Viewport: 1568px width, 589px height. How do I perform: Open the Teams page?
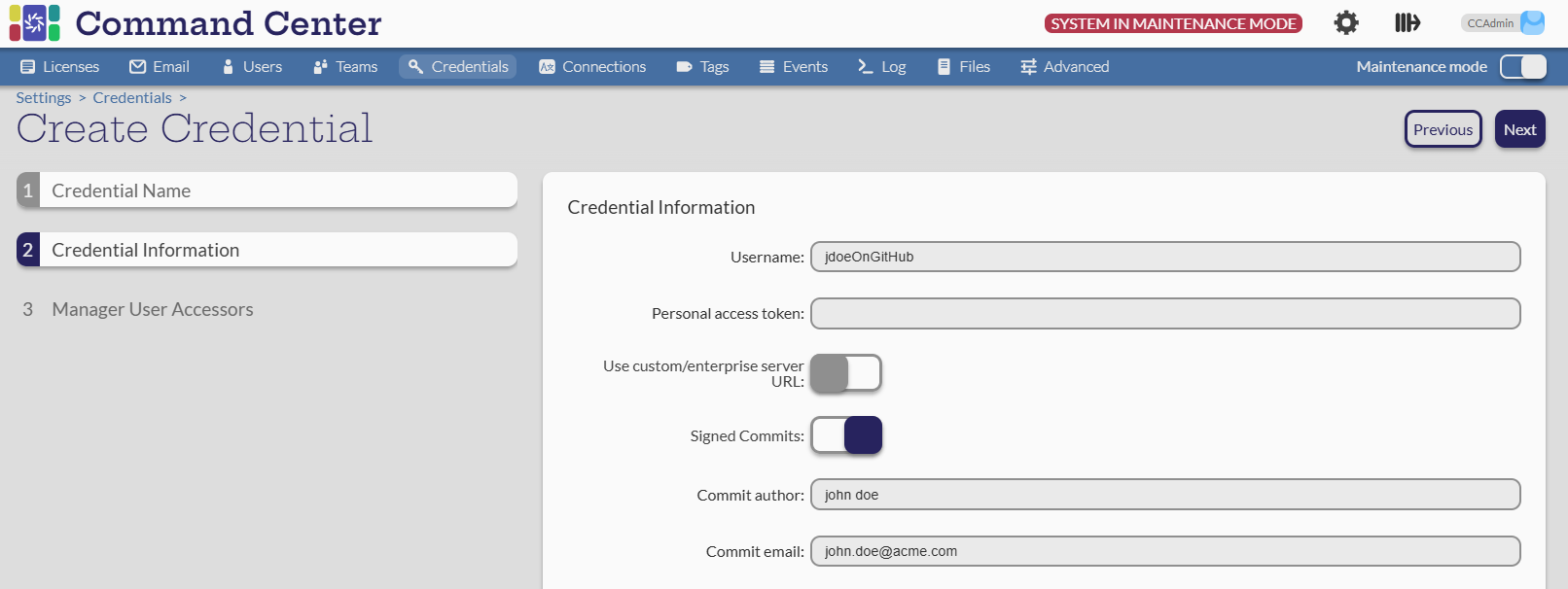tap(345, 67)
